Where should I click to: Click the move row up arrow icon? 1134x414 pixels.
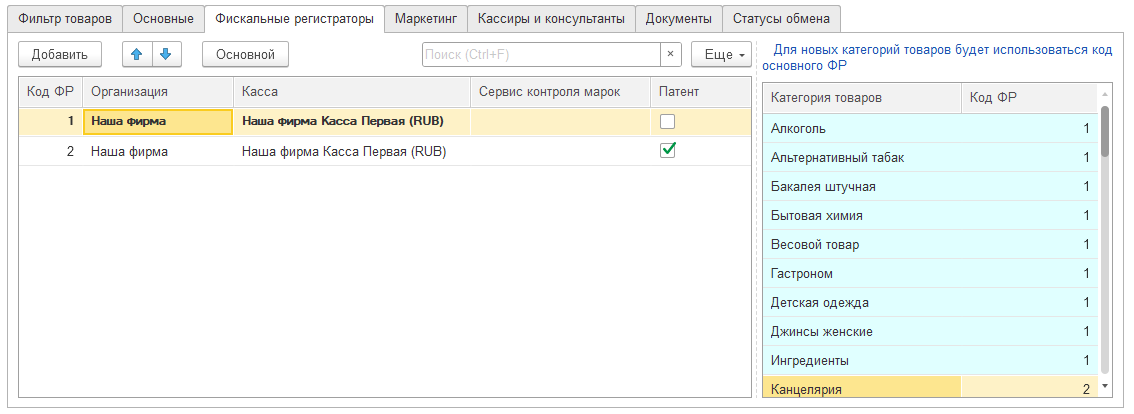[x=137, y=54]
